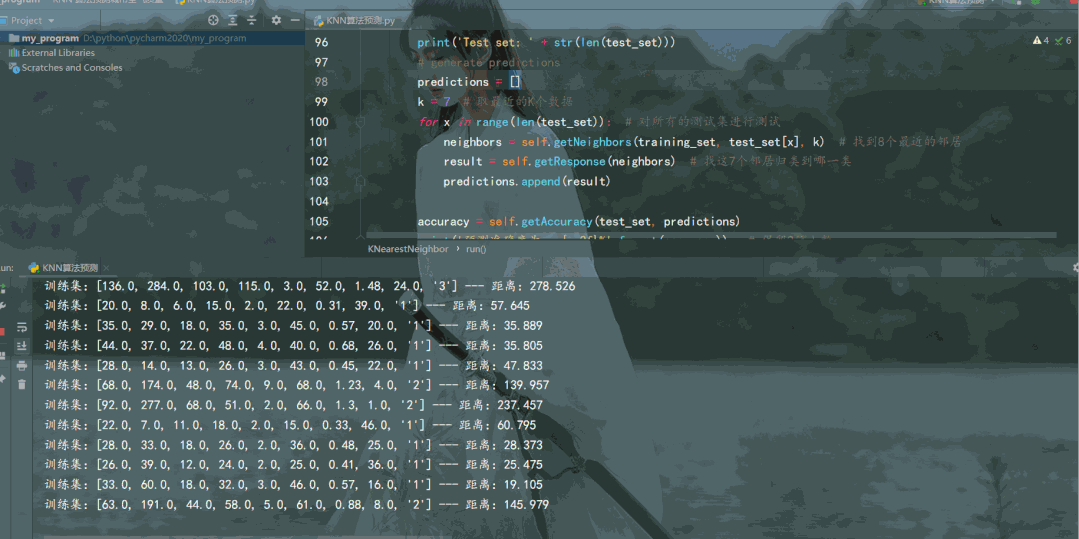
Task: Click the locate-file target icon in Project panel
Action: (x=214, y=21)
